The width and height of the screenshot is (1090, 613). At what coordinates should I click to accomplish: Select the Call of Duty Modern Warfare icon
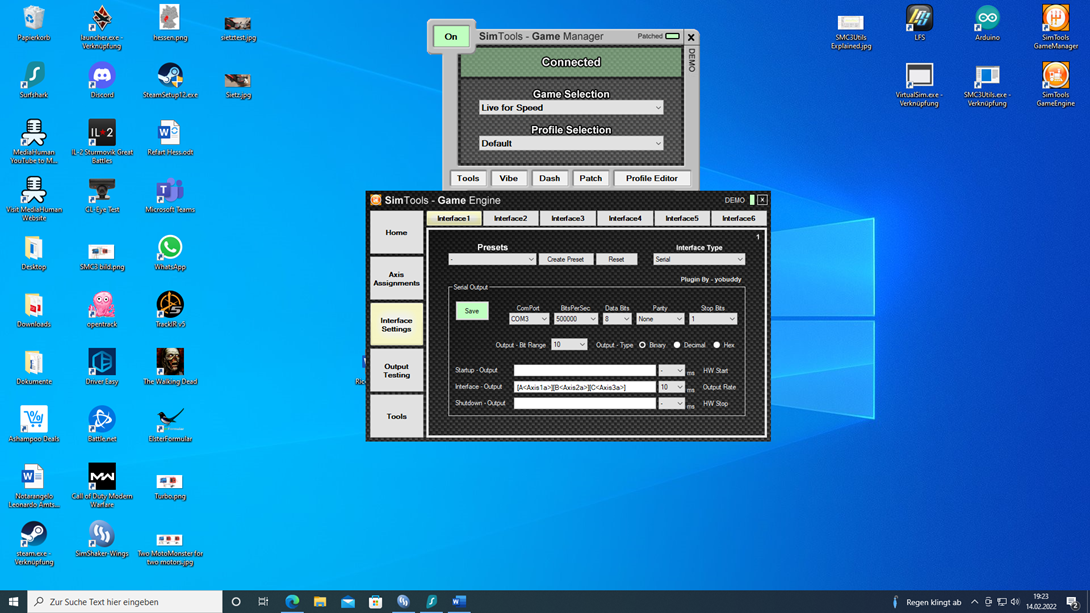pos(101,486)
